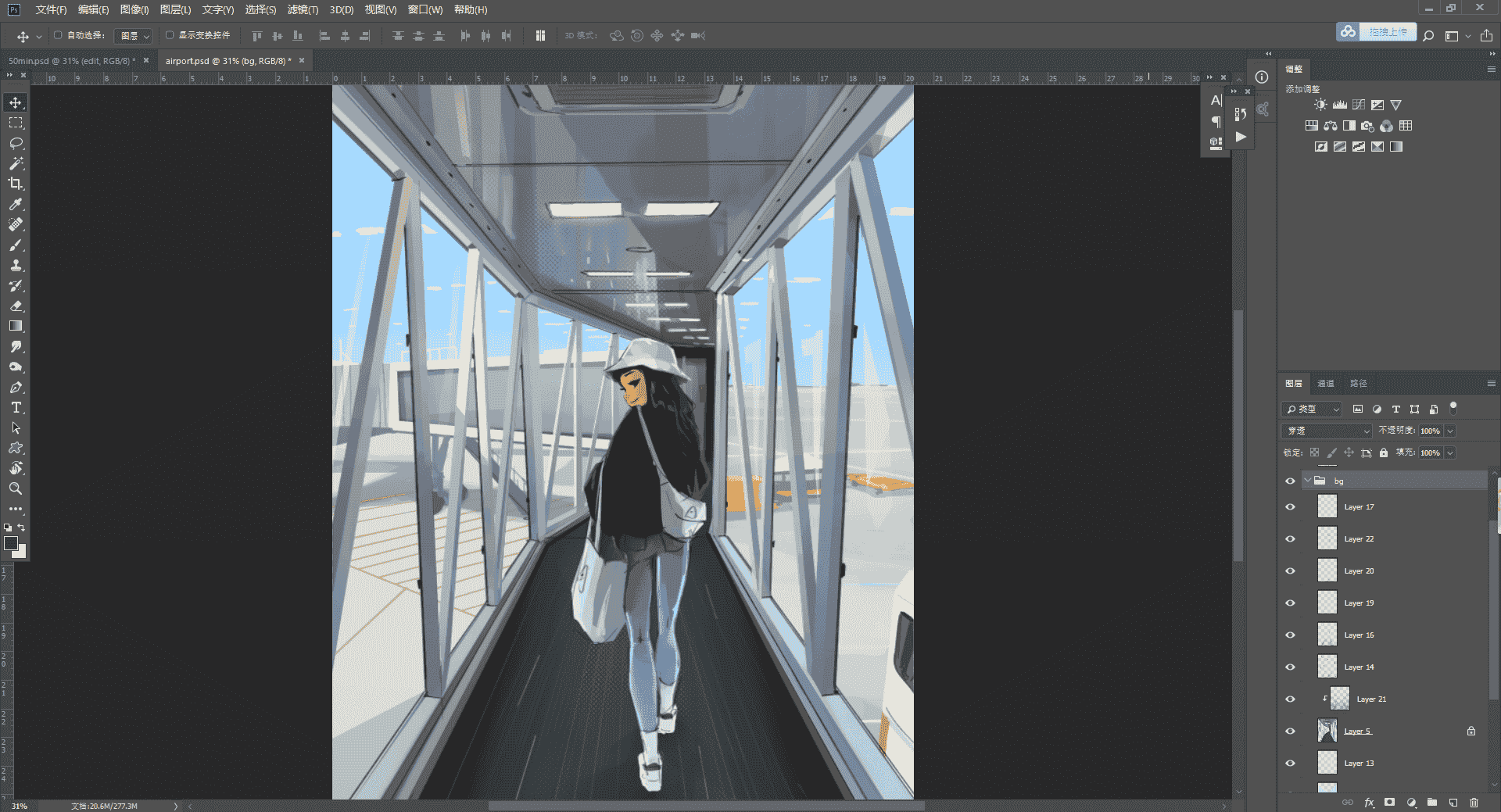Viewport: 1501px width, 812px height.
Task: Select the Zoom tool
Action: (16, 488)
